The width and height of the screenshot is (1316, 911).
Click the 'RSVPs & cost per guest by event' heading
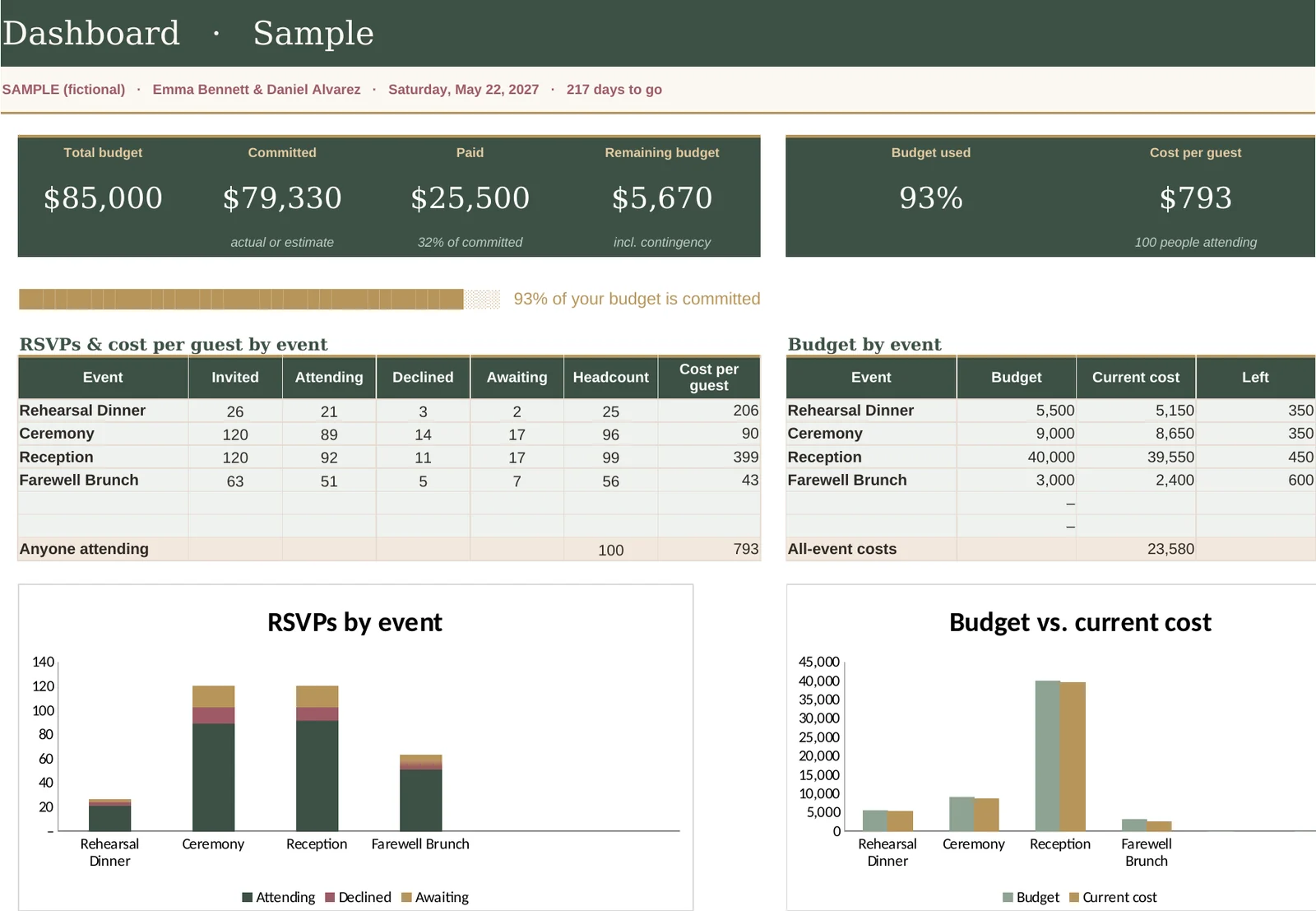click(x=174, y=344)
